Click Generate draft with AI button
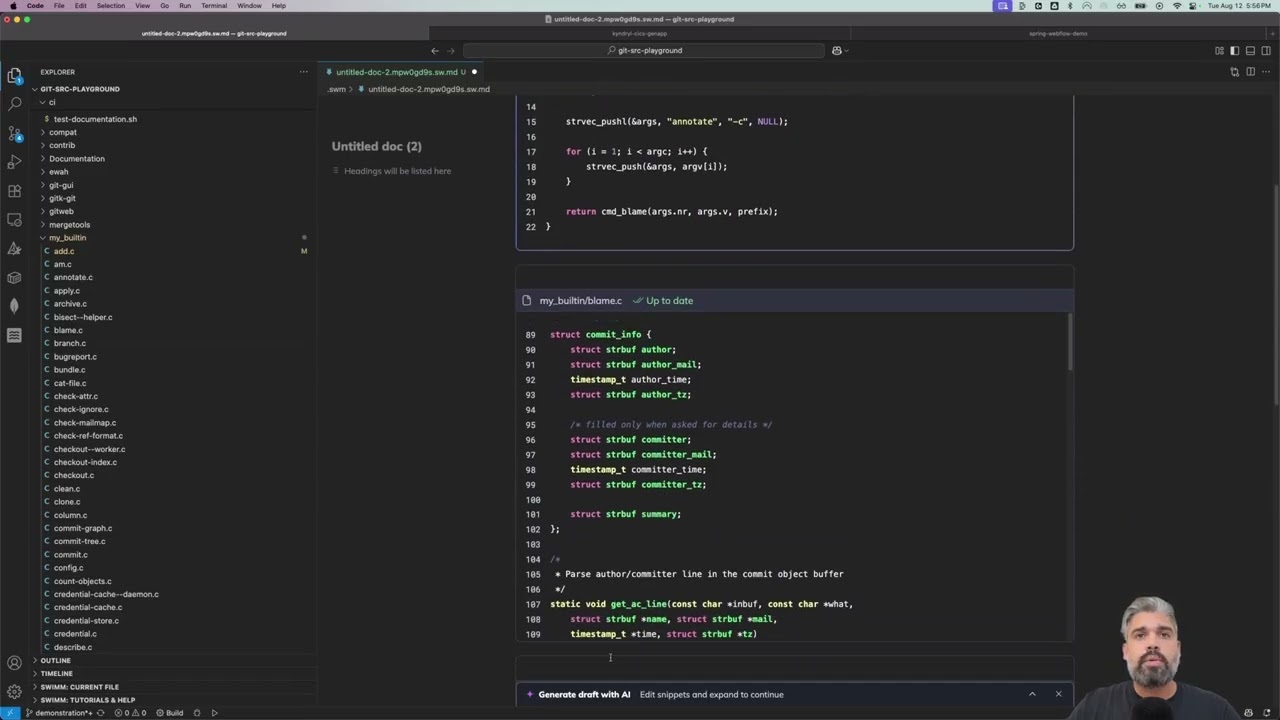The width and height of the screenshot is (1280, 720). (x=584, y=694)
